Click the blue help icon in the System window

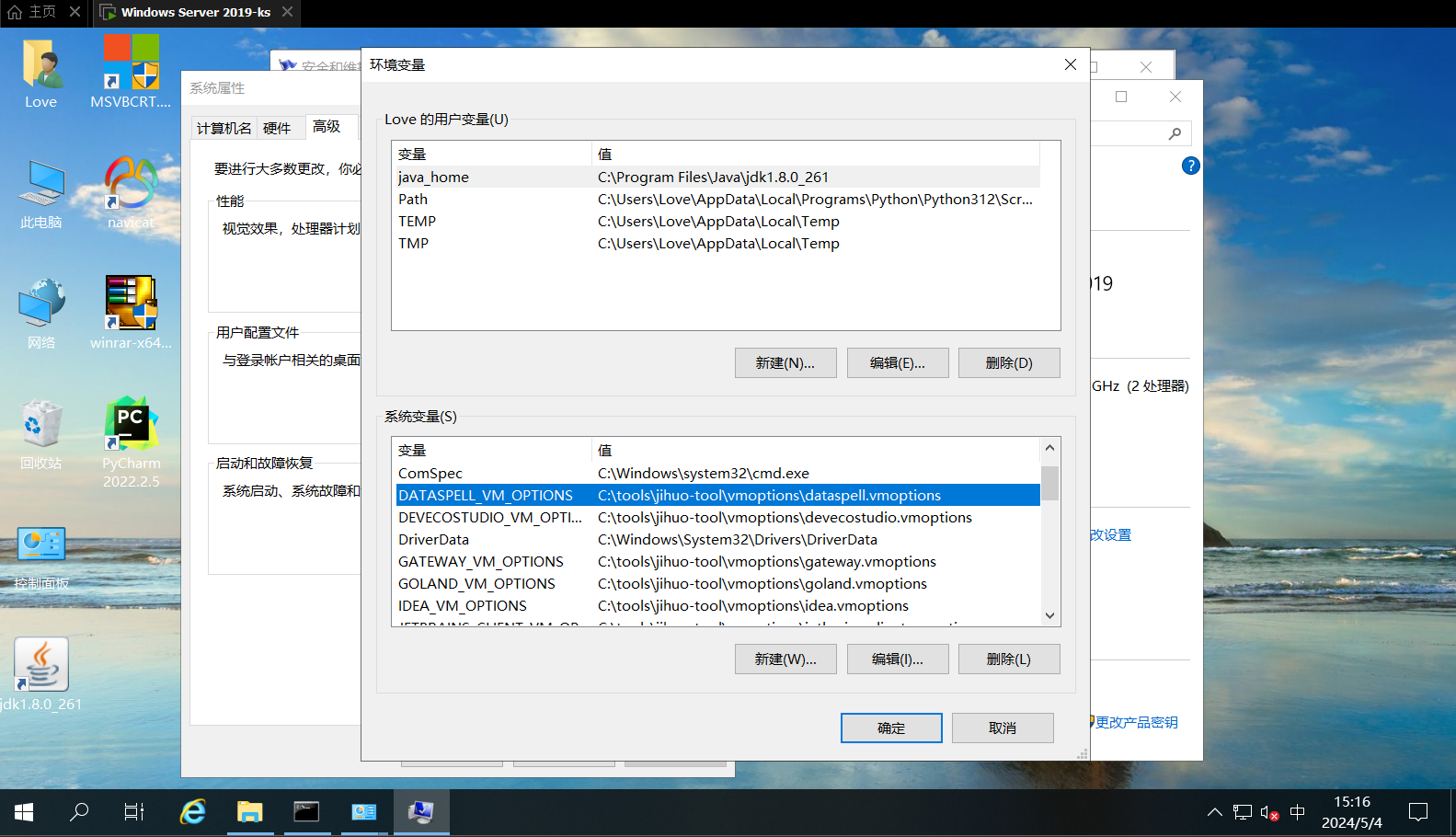click(x=1190, y=166)
